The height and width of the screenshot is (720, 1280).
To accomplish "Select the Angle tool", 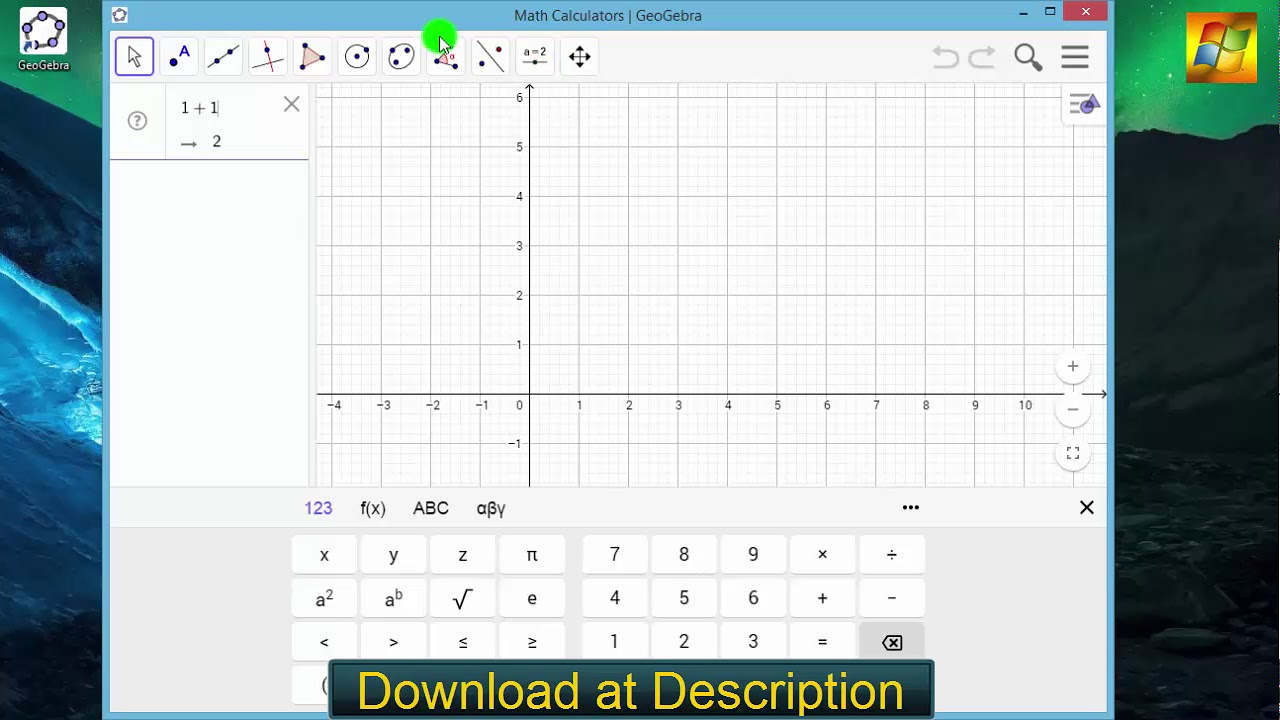I will [x=446, y=57].
